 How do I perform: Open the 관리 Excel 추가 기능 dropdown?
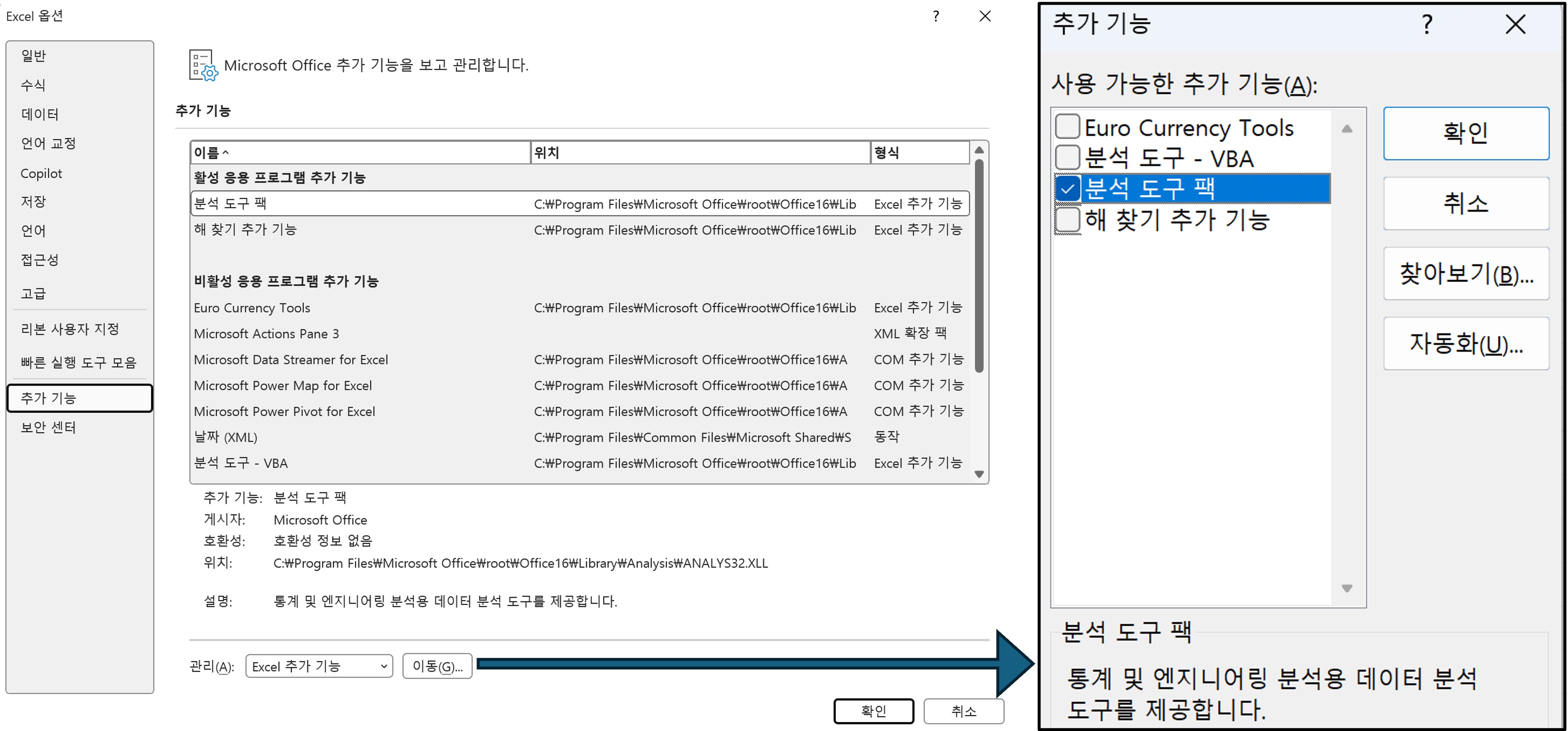pos(319,666)
